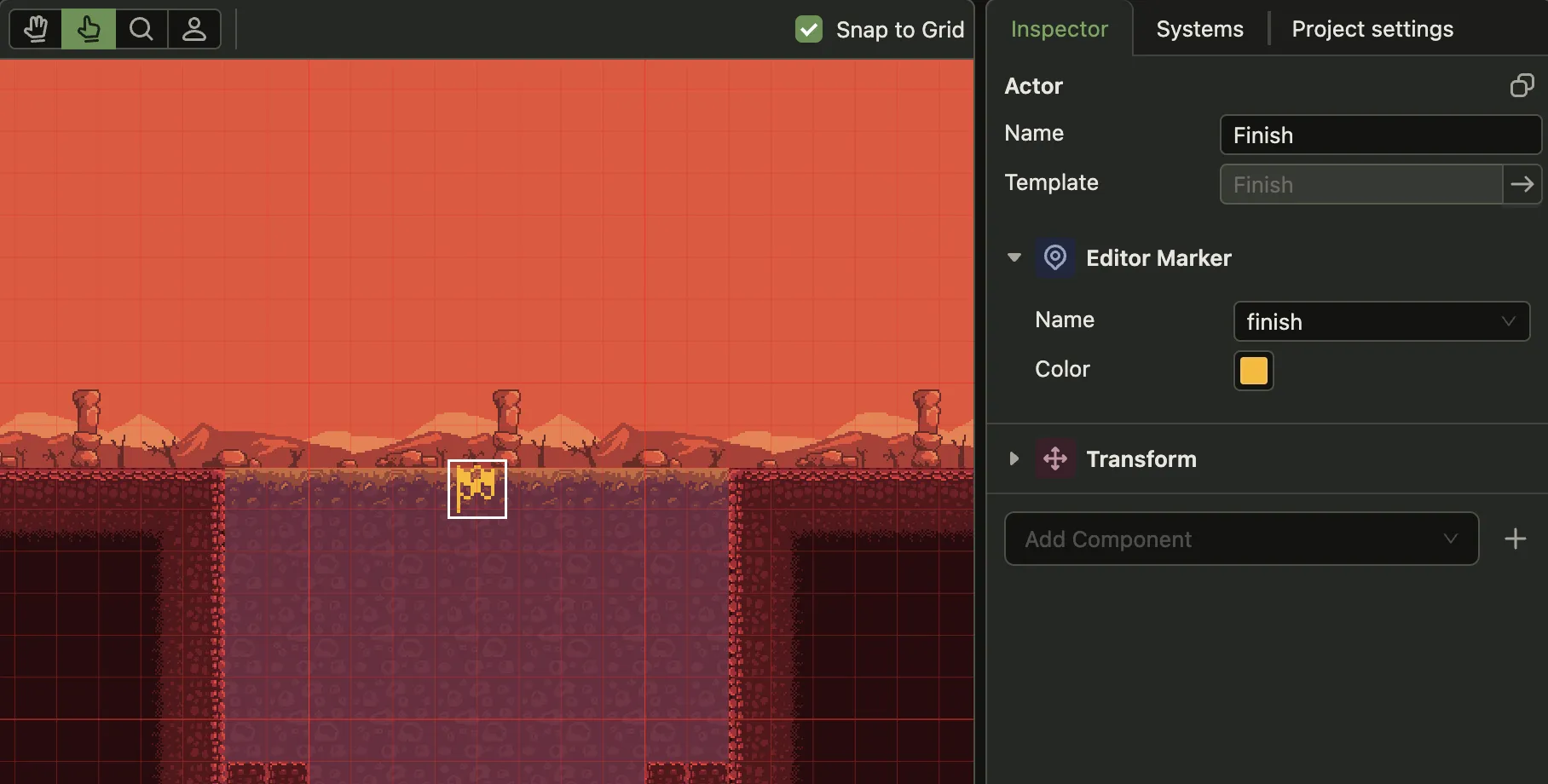Viewport: 1548px width, 784px height.
Task: Choose the magnifier zoom tool
Action: point(142,29)
